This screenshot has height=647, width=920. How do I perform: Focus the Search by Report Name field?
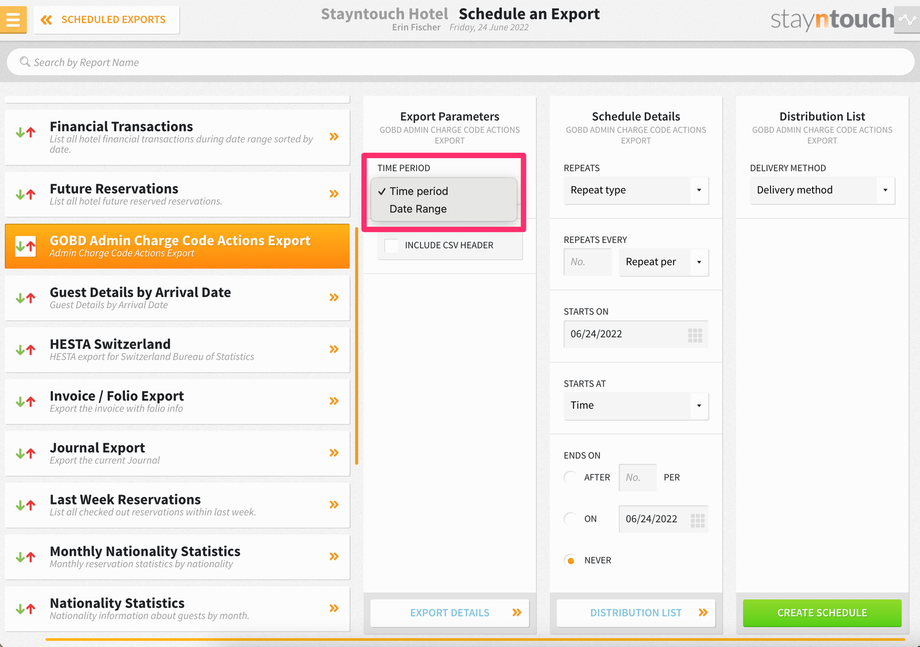click(460, 62)
